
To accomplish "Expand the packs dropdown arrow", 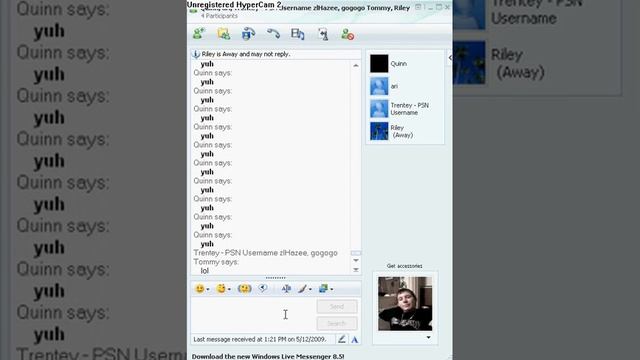I will tap(331, 289).
